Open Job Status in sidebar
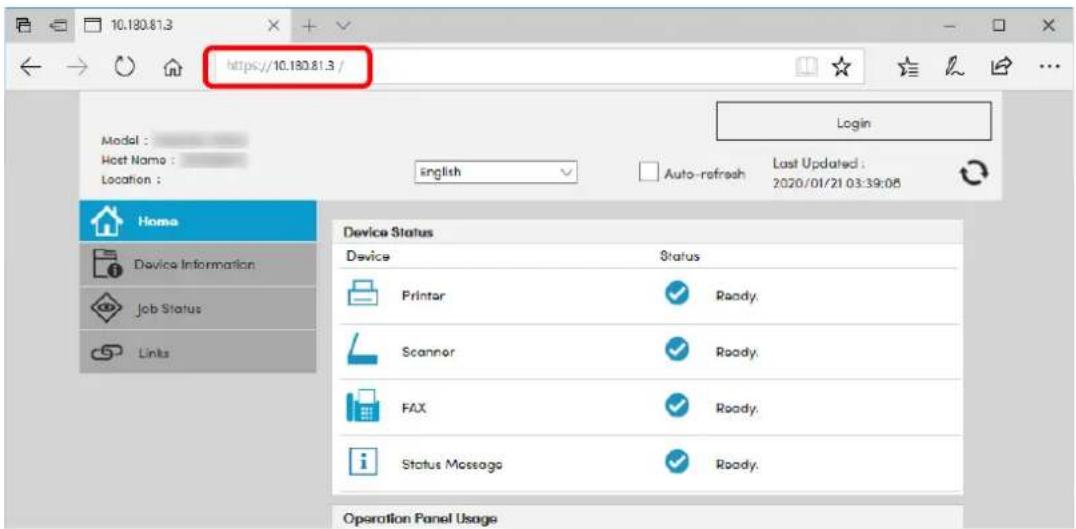The height and width of the screenshot is (529, 1076). pyautogui.click(x=198, y=309)
